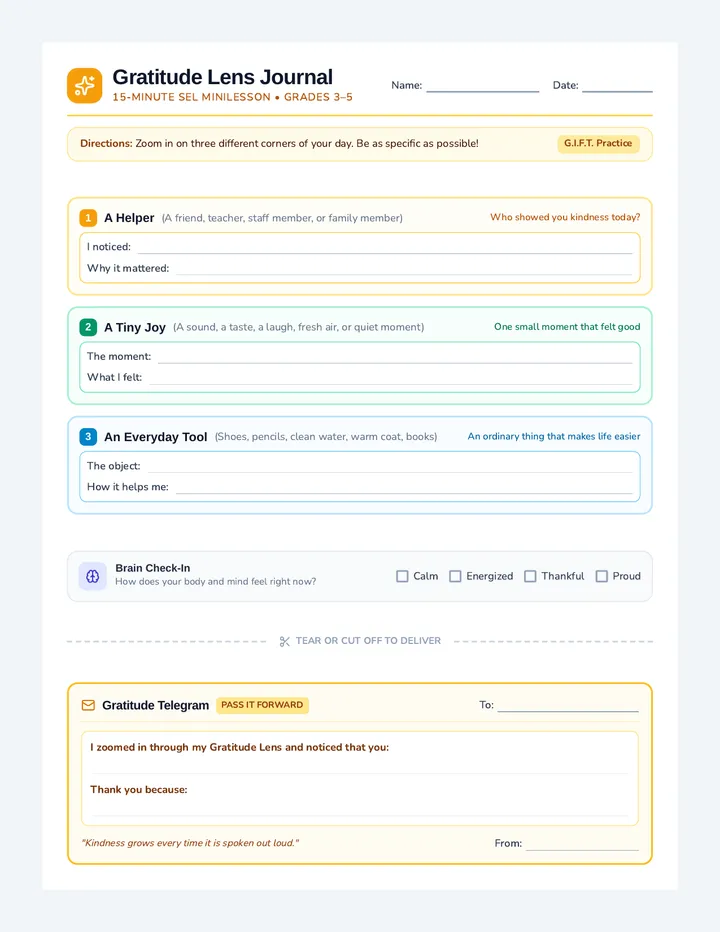Click the envelope icon beside Gratitude Telegram
The height and width of the screenshot is (932, 720).
88,705
